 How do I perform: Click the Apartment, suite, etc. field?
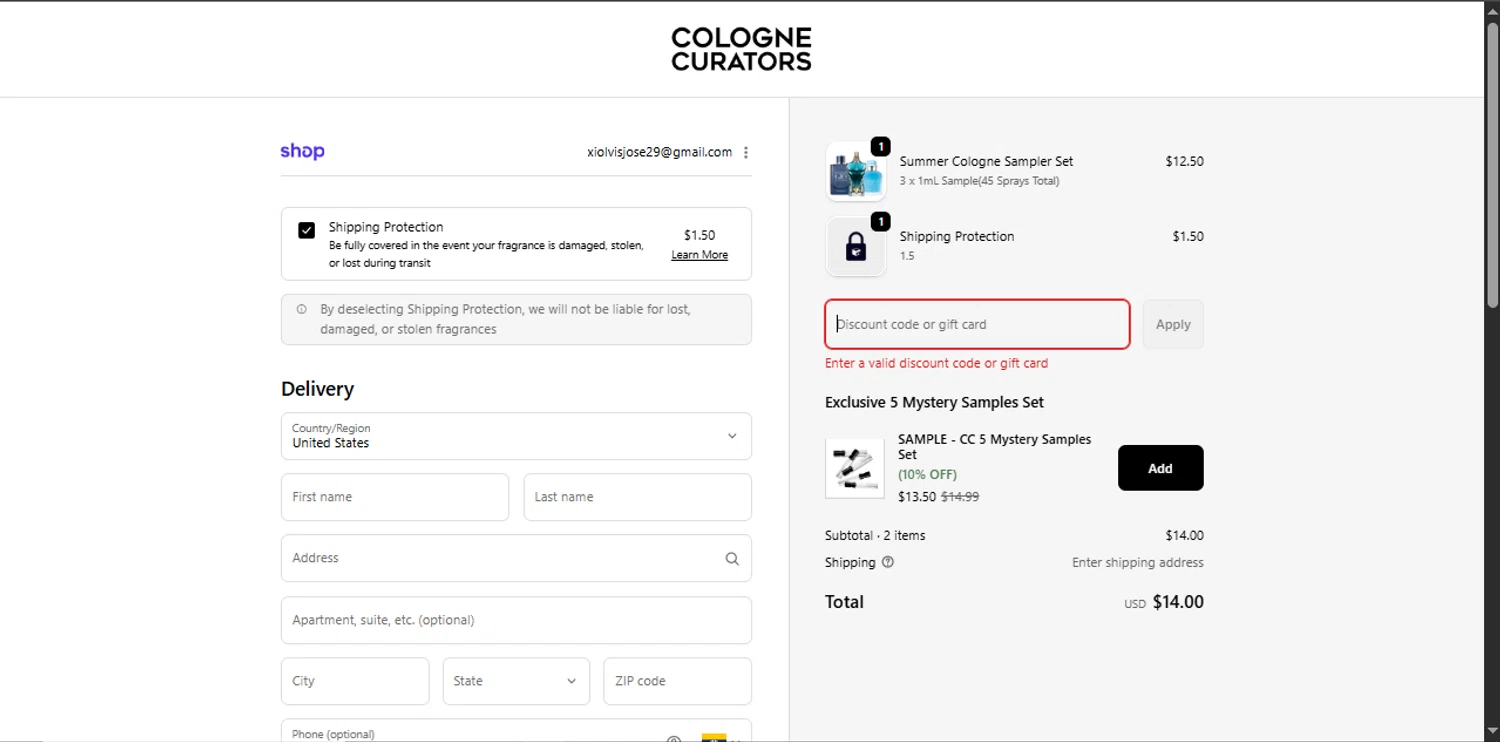516,620
